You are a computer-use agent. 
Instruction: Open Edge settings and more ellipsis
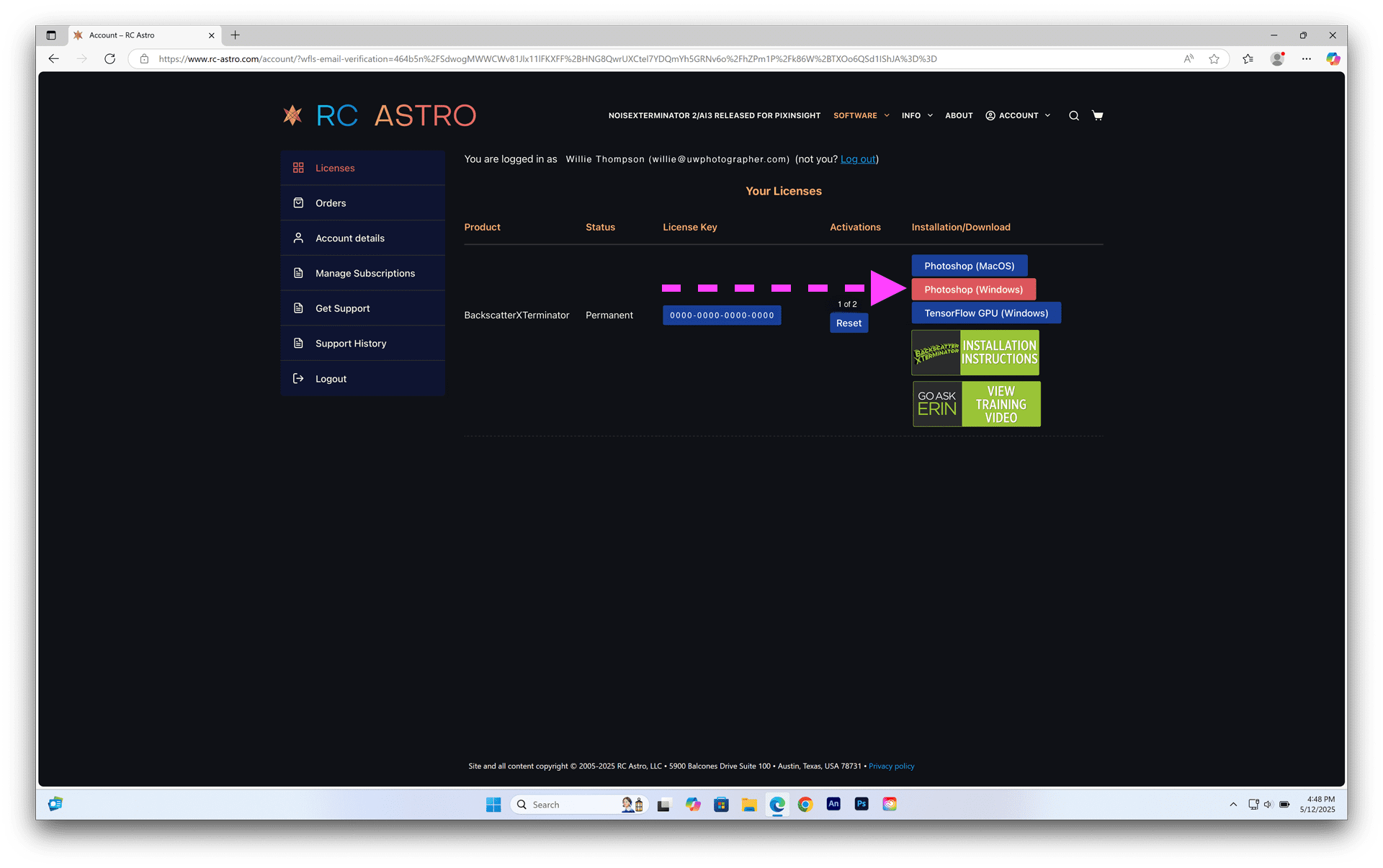click(1306, 59)
